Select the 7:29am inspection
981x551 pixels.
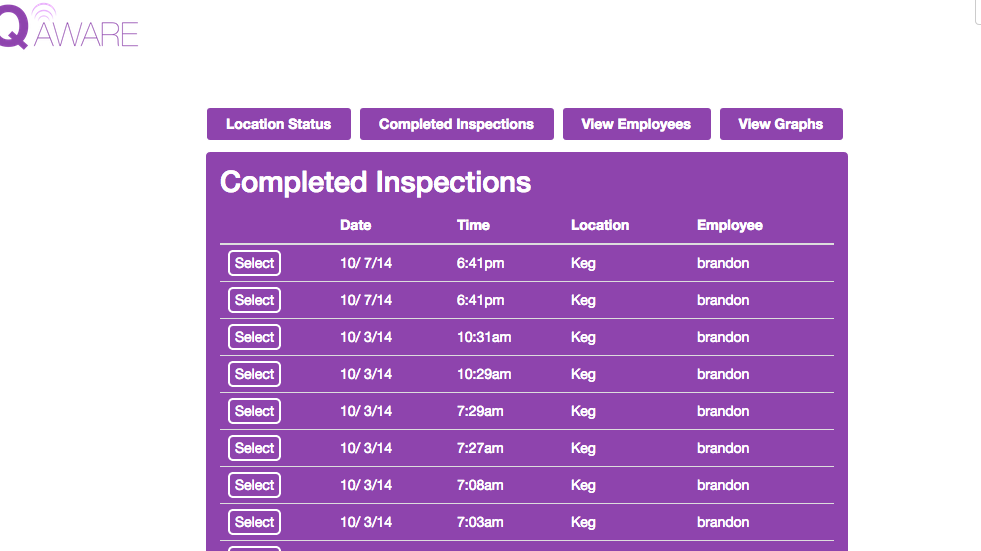[254, 411]
